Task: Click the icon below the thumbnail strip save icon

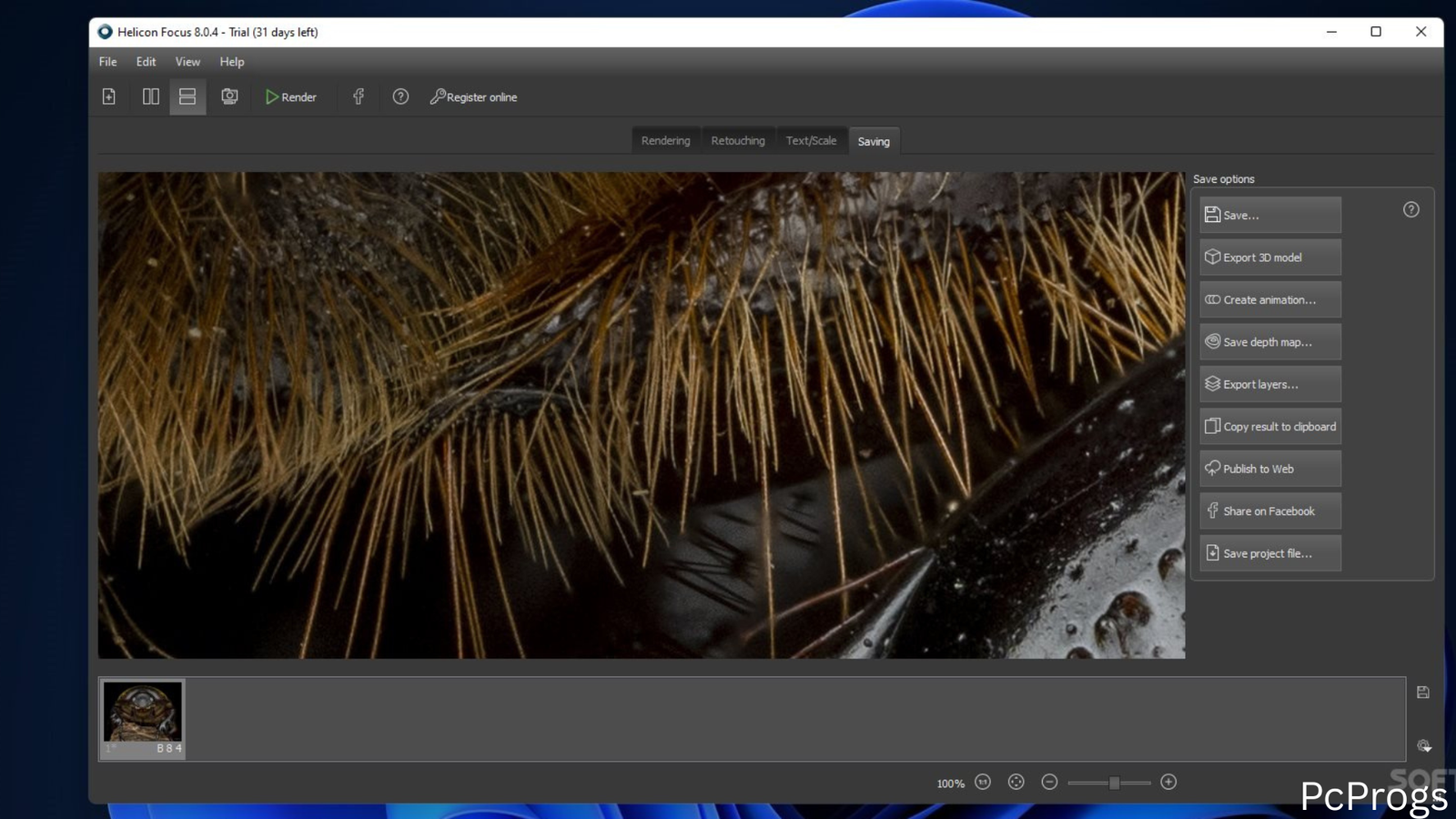Action: click(x=1424, y=746)
